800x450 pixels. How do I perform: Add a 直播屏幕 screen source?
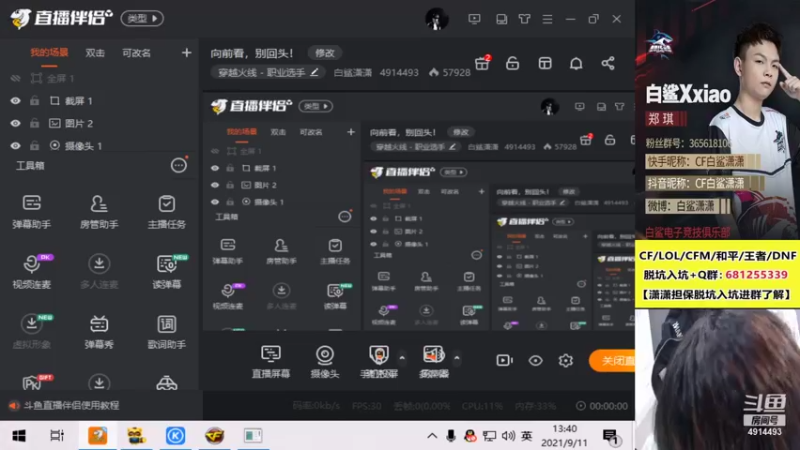(271, 362)
